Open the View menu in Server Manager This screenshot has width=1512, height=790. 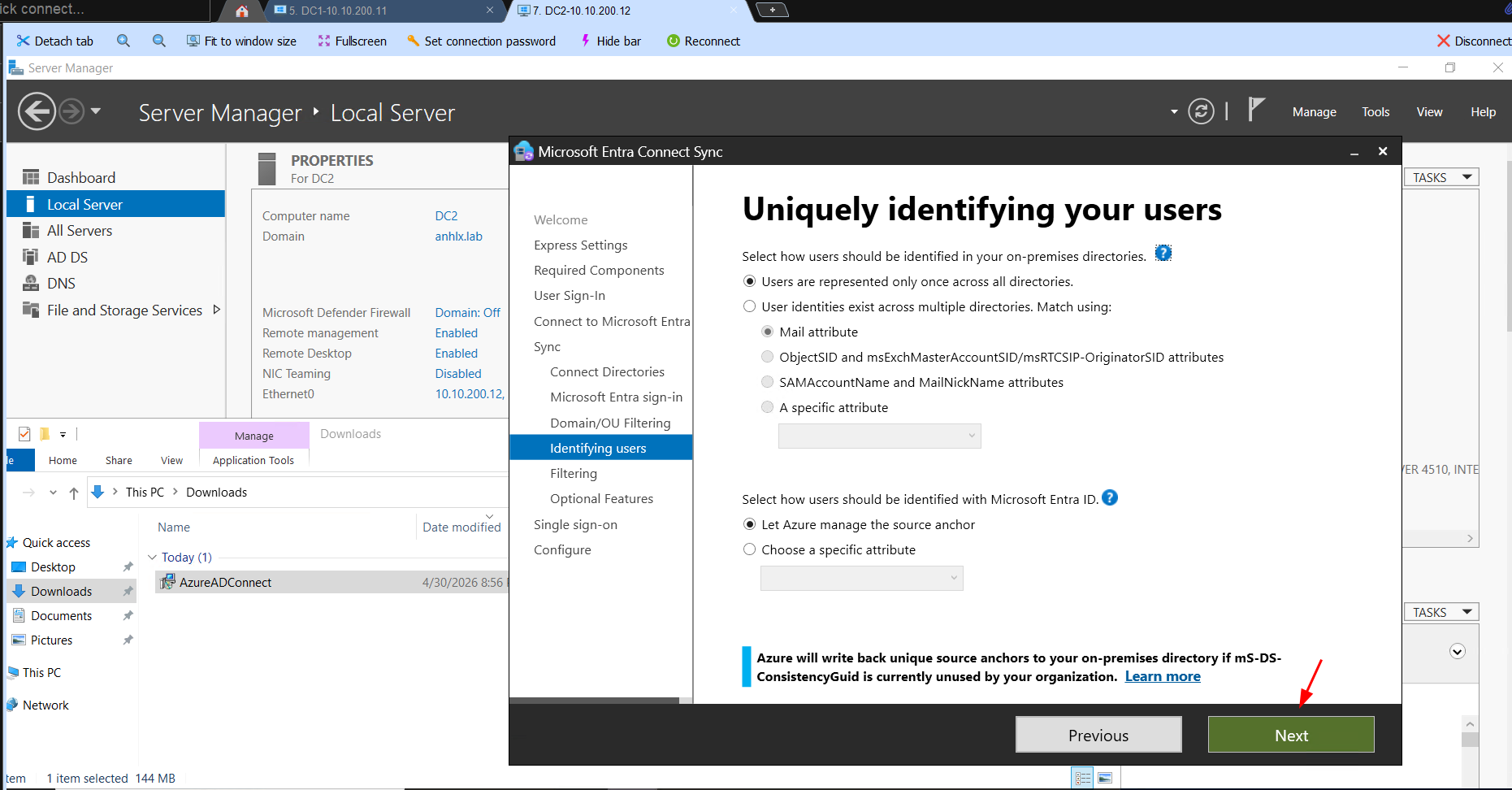tap(1429, 112)
